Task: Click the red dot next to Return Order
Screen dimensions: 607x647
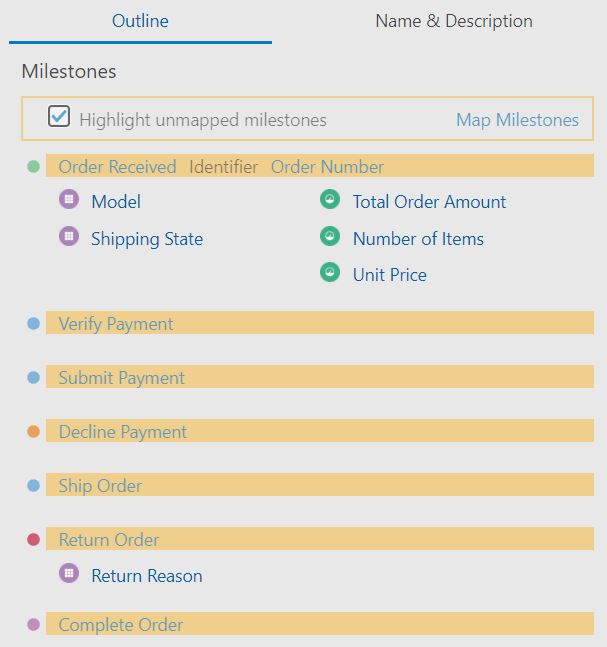Action: coord(33,540)
